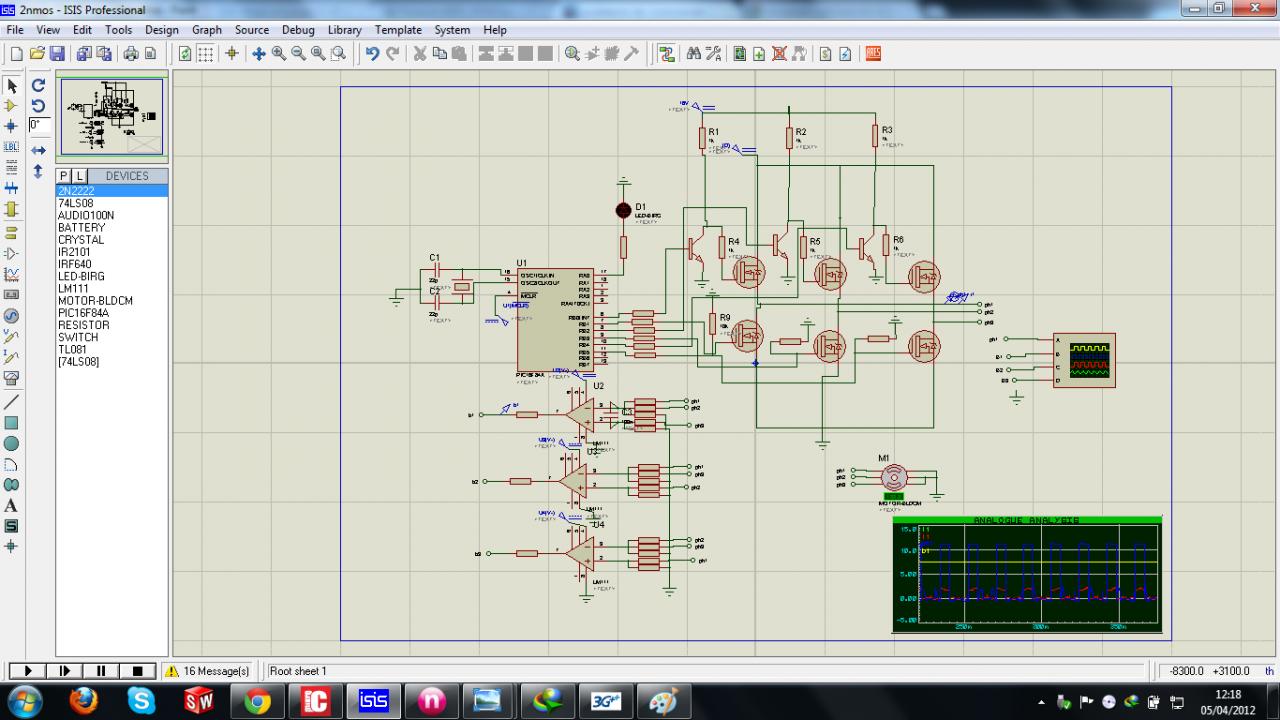Select the Graph mode tool
The width and height of the screenshot is (1280, 720).
(x=12, y=273)
